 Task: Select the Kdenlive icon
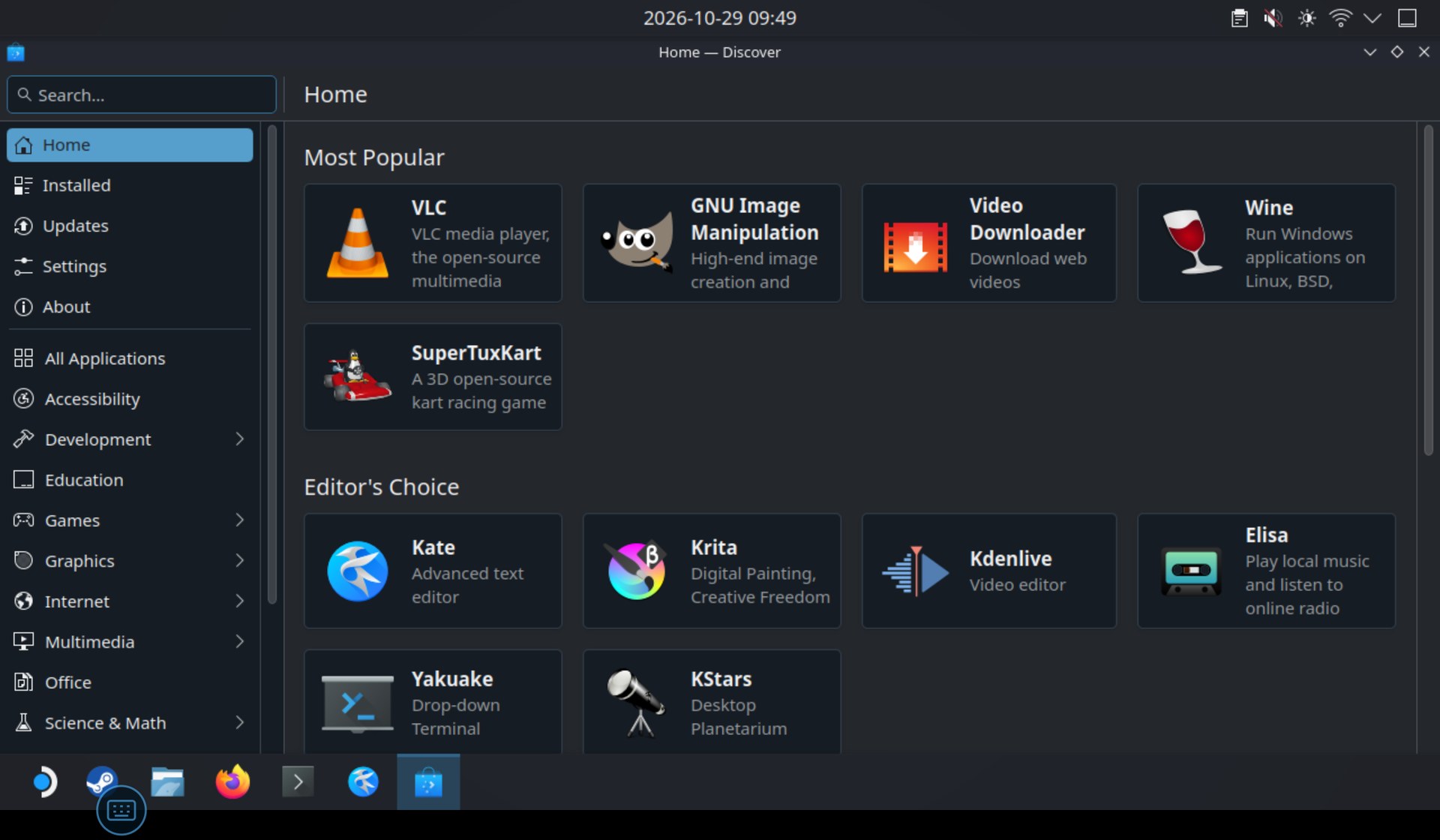point(915,571)
